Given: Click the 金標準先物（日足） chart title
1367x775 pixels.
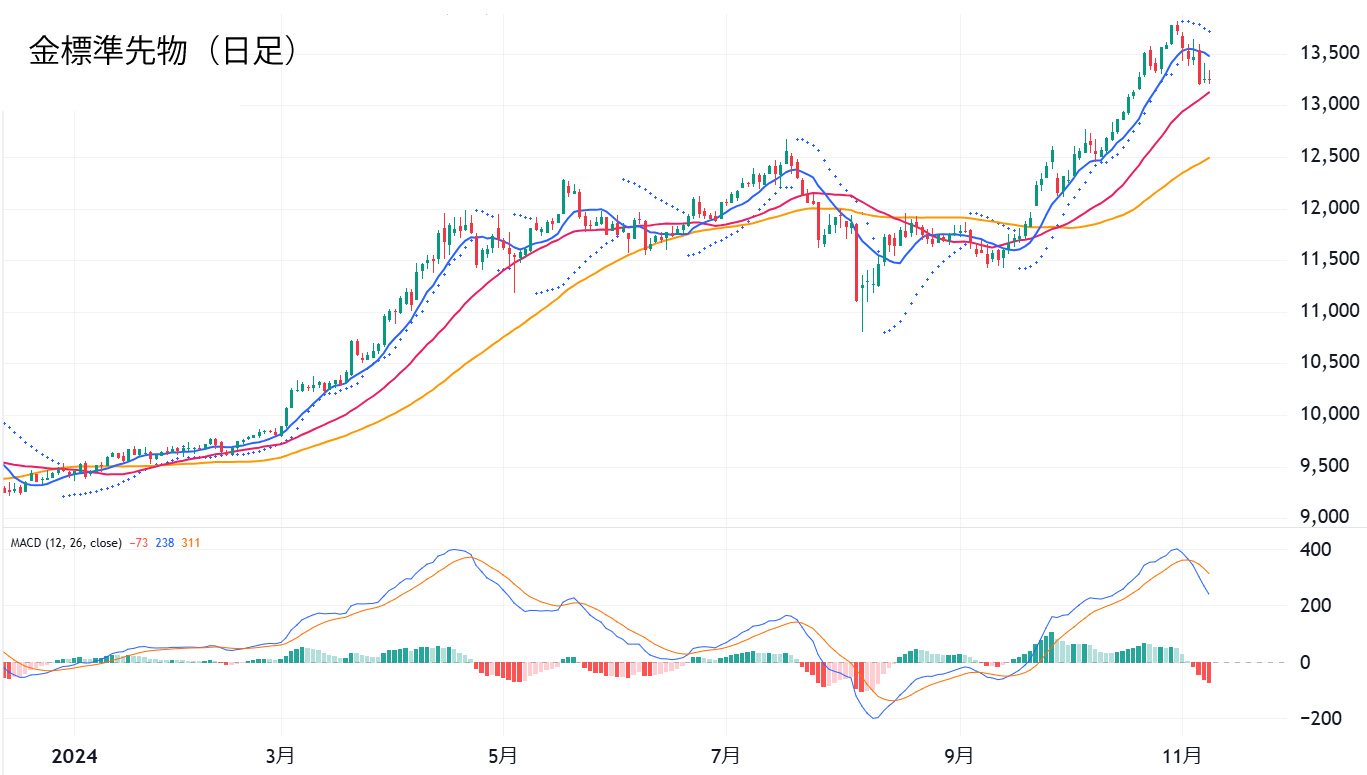Looking at the screenshot, I should point(163,52).
